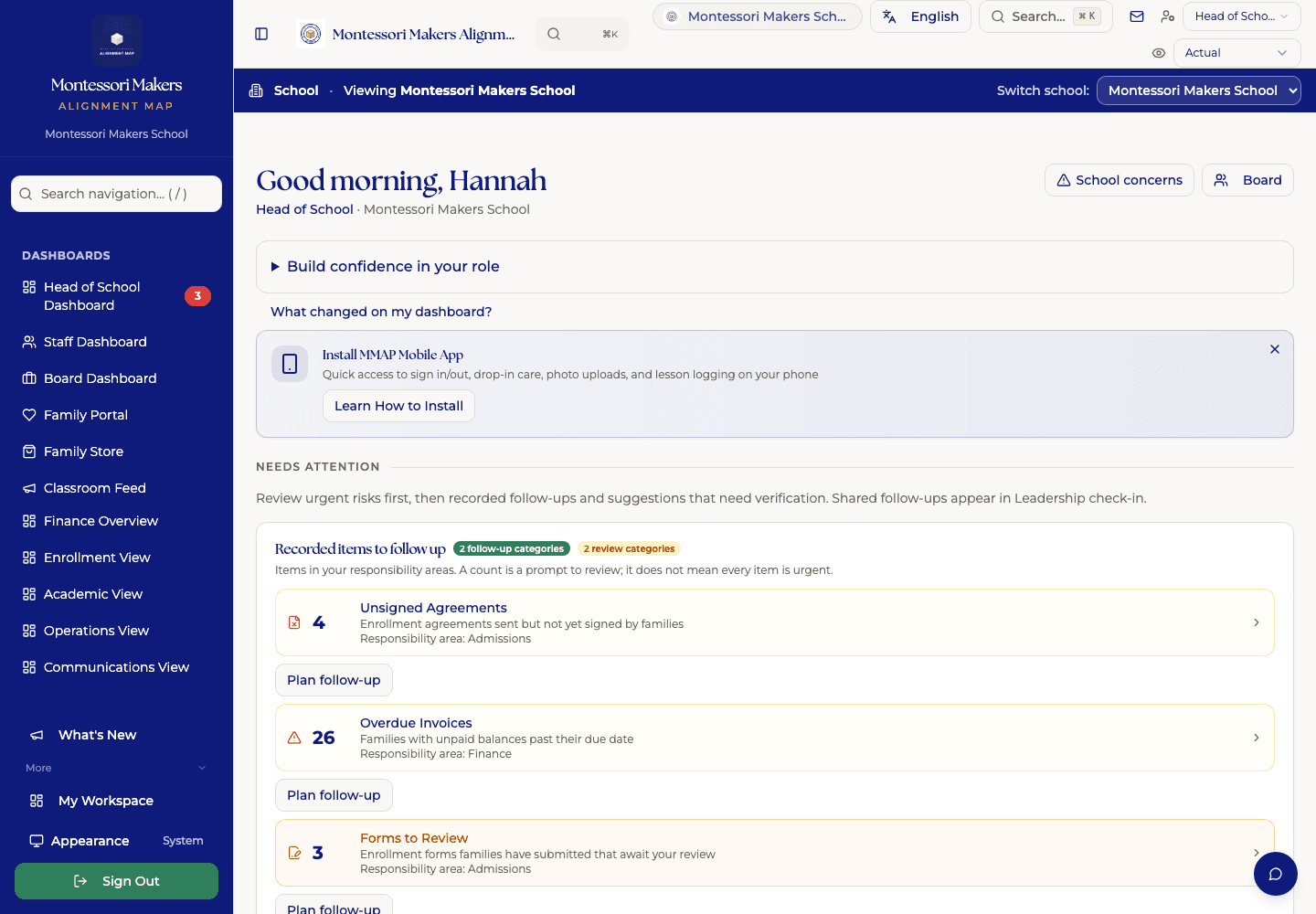Click the Search navigation field
Image resolution: width=1316 pixels, height=914 pixels.
pos(116,194)
